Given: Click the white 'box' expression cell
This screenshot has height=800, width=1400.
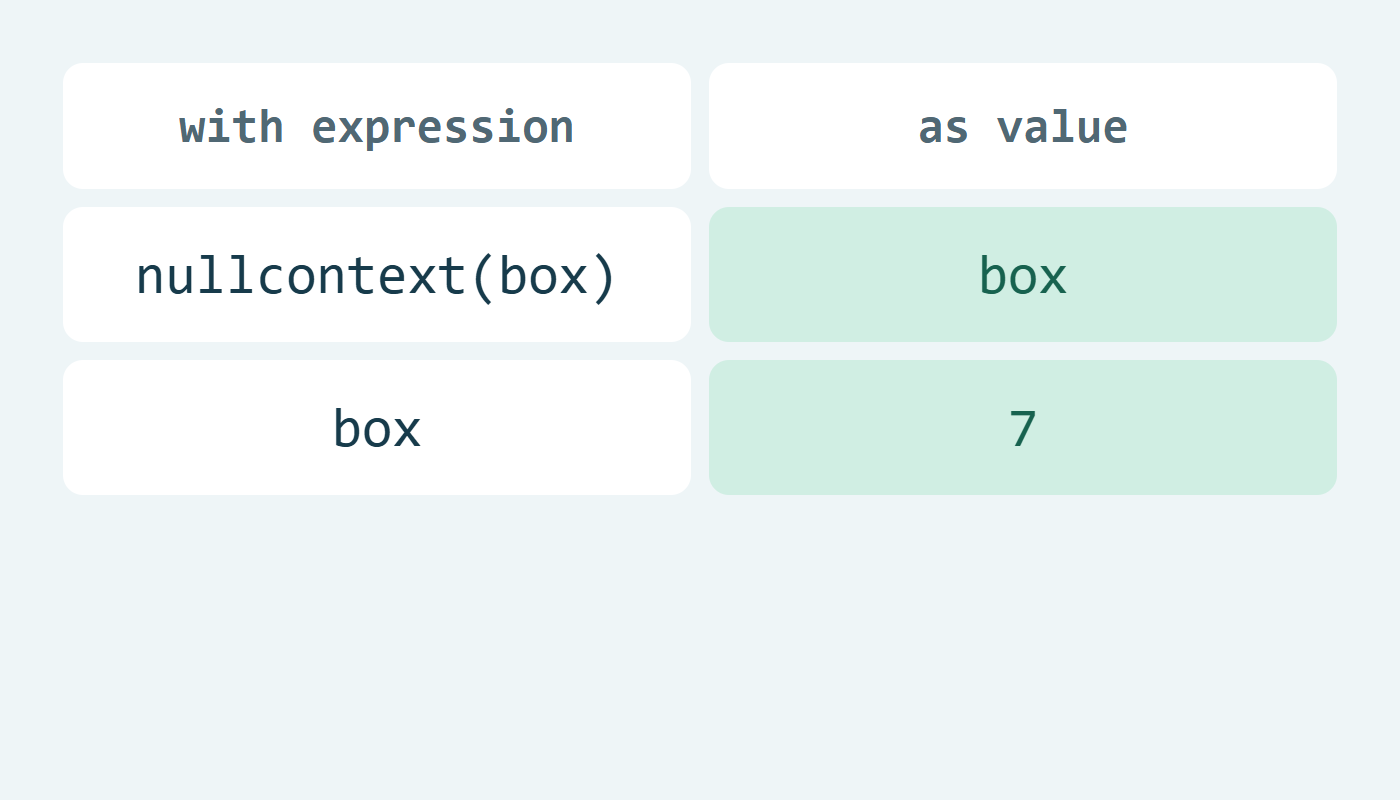Looking at the screenshot, I should tap(377, 428).
